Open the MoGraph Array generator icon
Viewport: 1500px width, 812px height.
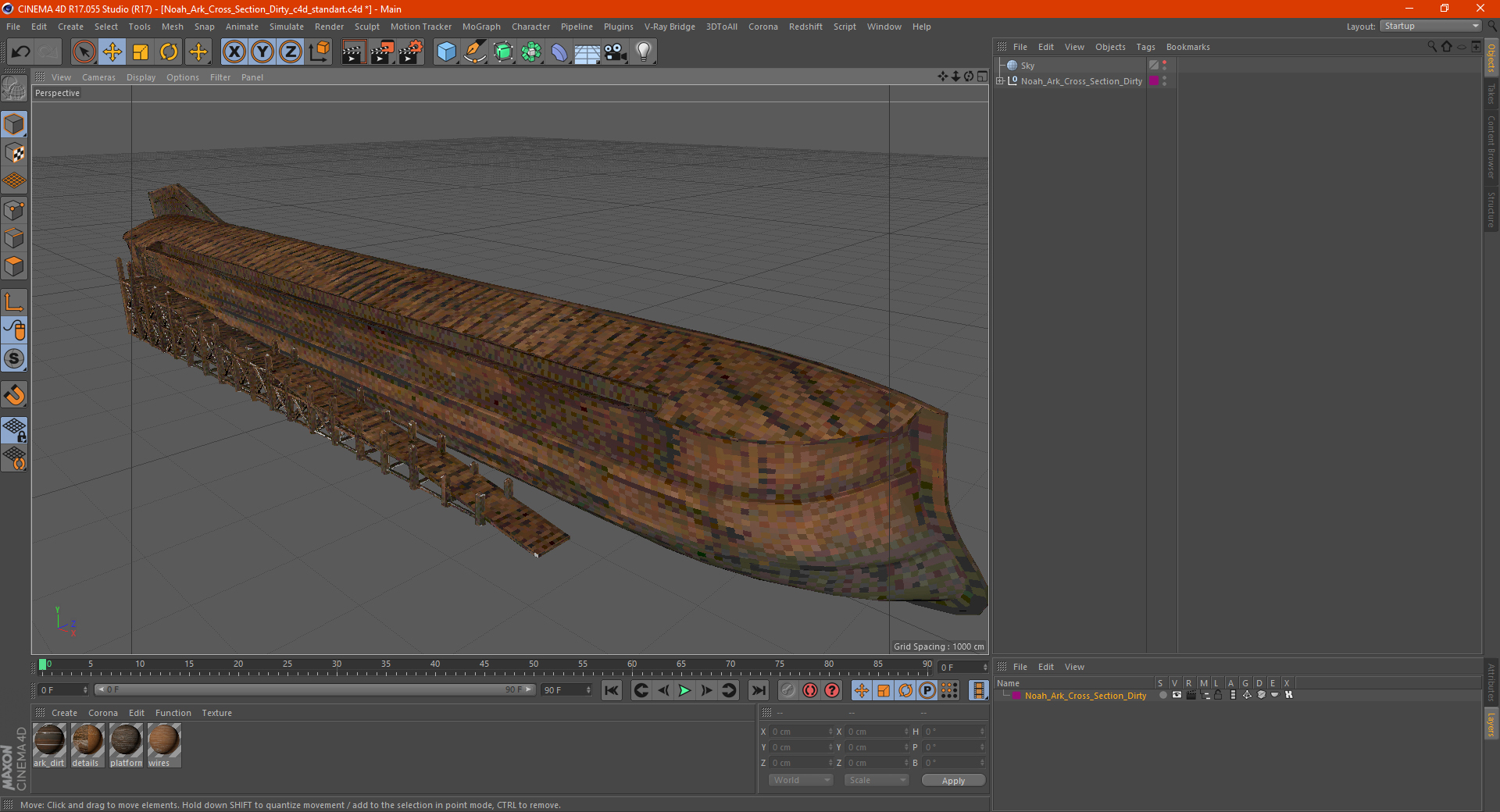pyautogui.click(x=531, y=52)
